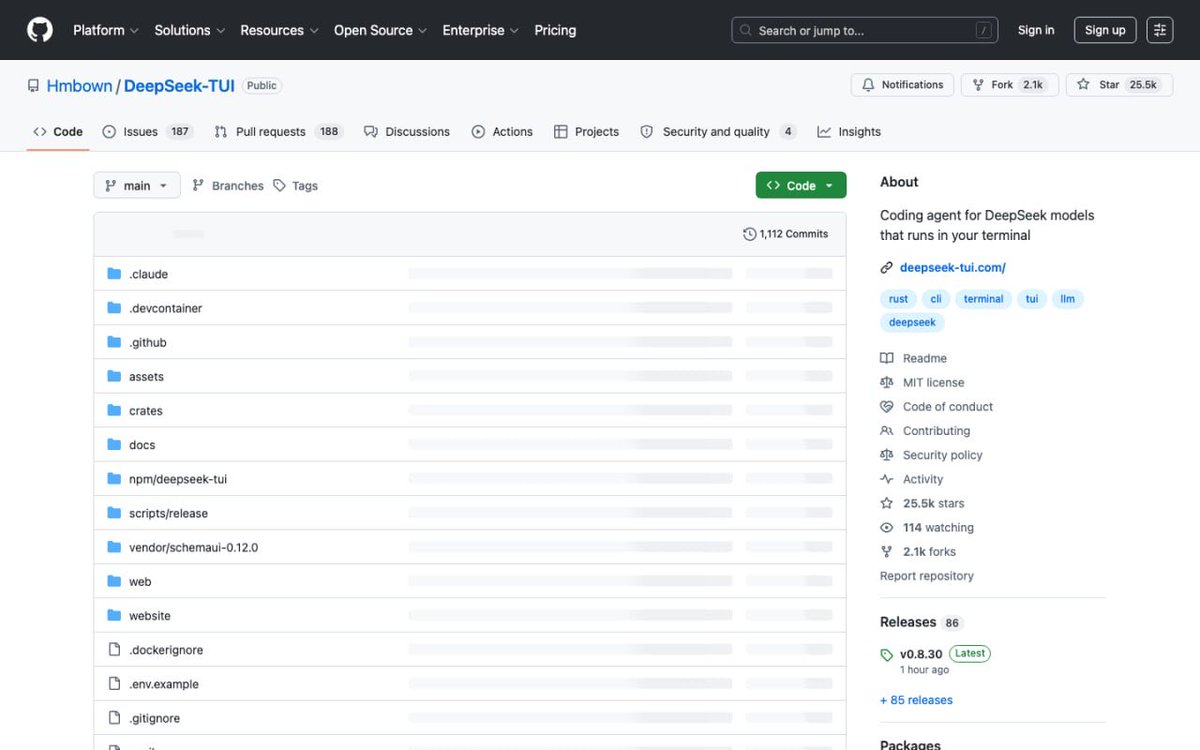Click the file icon beside .dockerignore

[x=114, y=650]
